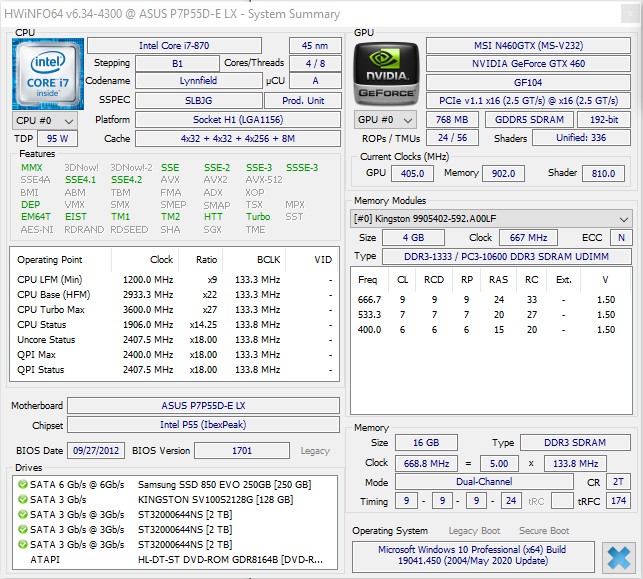Click the NVIDIA GeForce GTX 460 field
Image resolution: width=643 pixels, height=579 pixels.
pyautogui.click(x=528, y=64)
